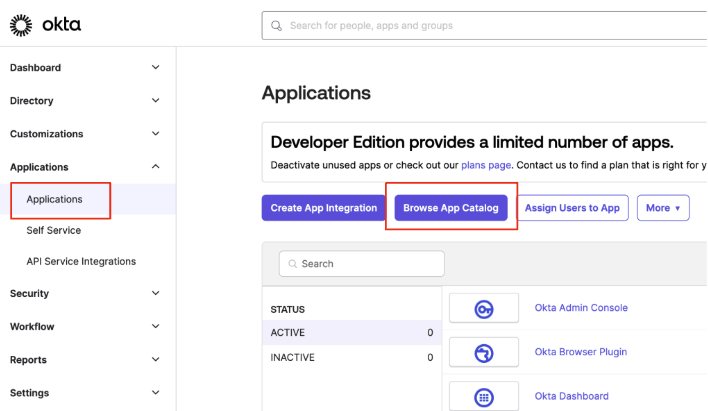Open API Service Integrations in sidebar

pos(81,262)
